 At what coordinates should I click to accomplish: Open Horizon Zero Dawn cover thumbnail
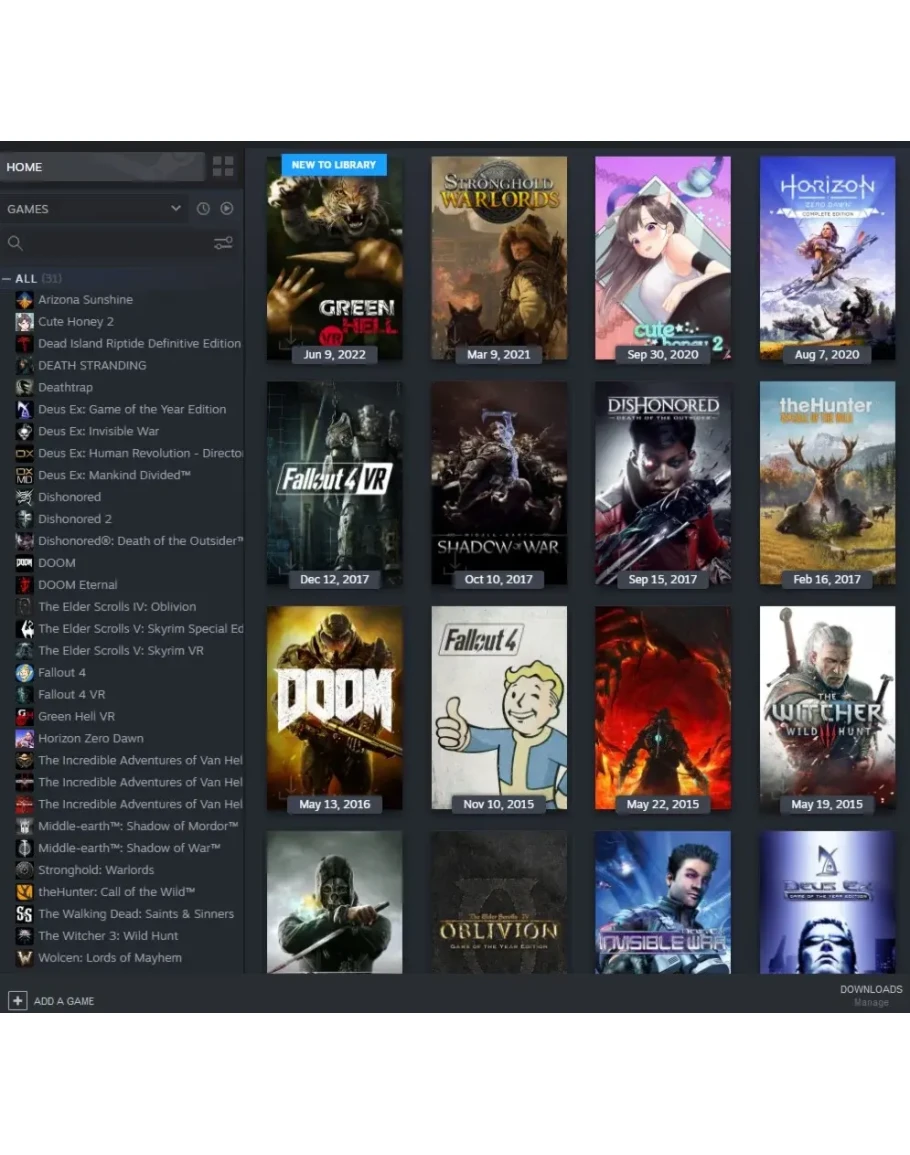(827, 258)
